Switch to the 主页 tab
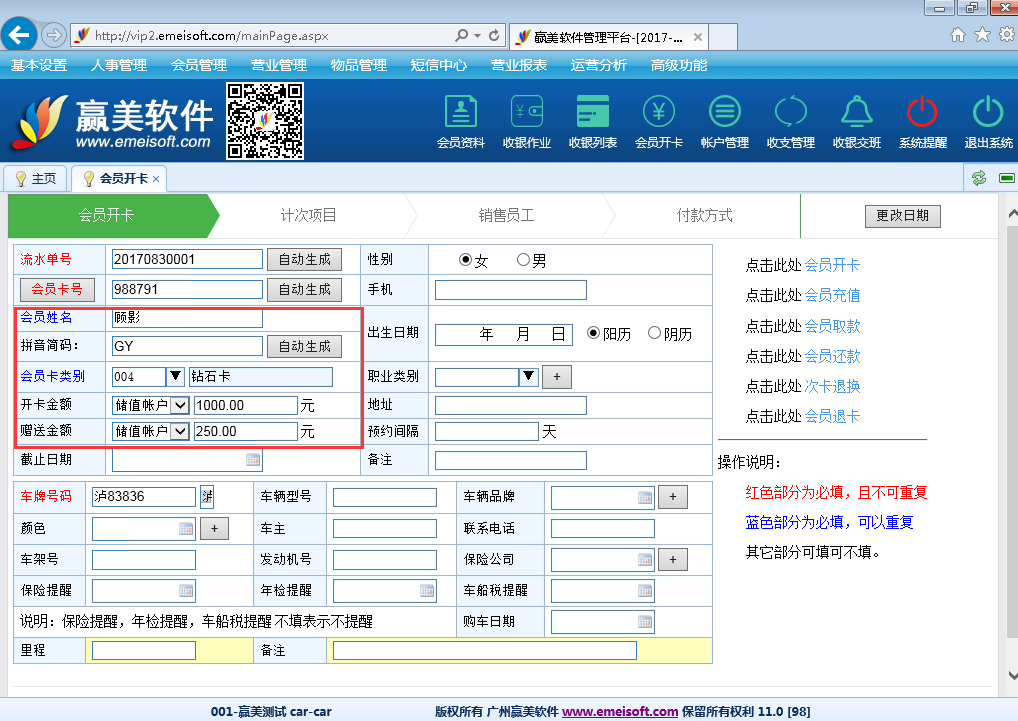 35,179
